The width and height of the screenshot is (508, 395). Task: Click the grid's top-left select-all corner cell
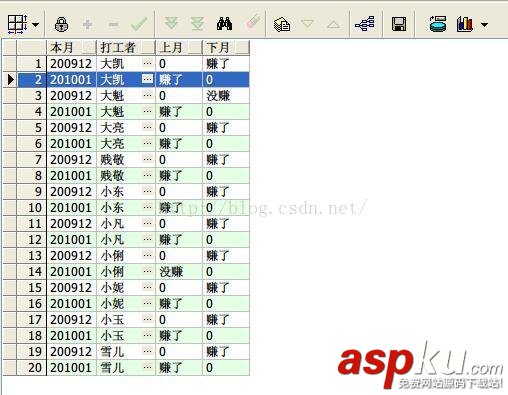tap(10, 47)
